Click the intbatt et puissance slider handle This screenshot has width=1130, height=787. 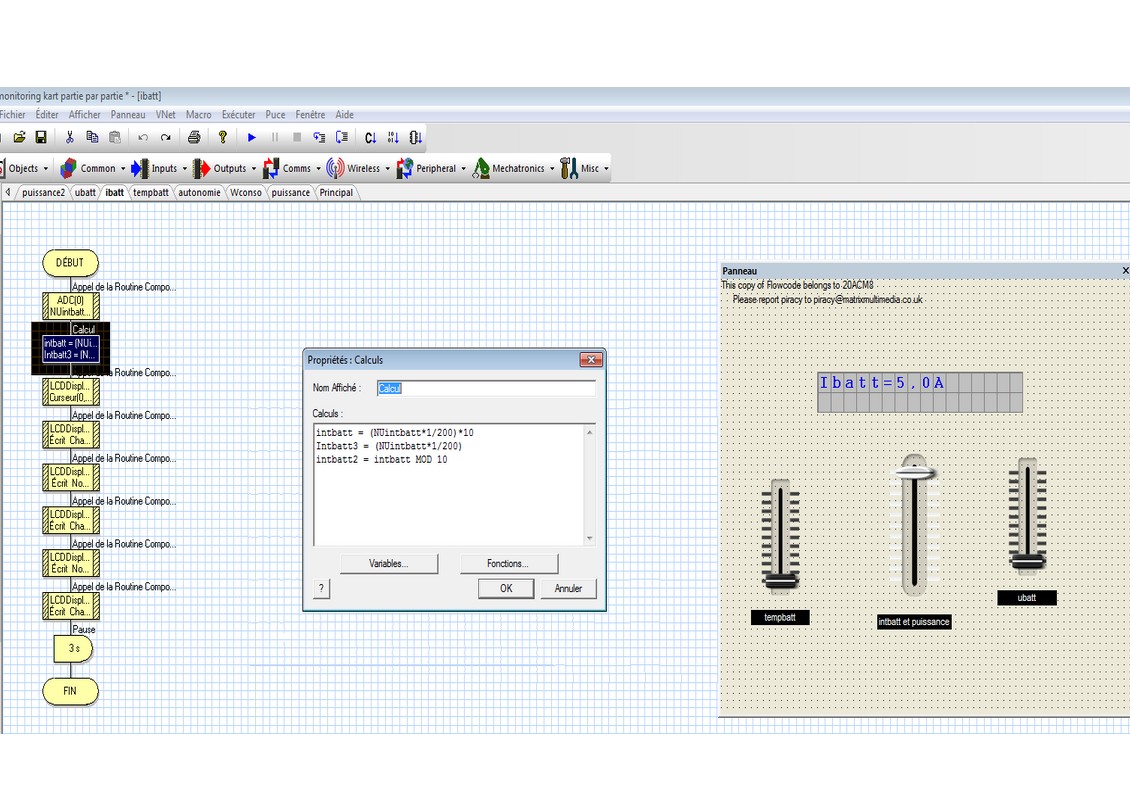coord(914,473)
